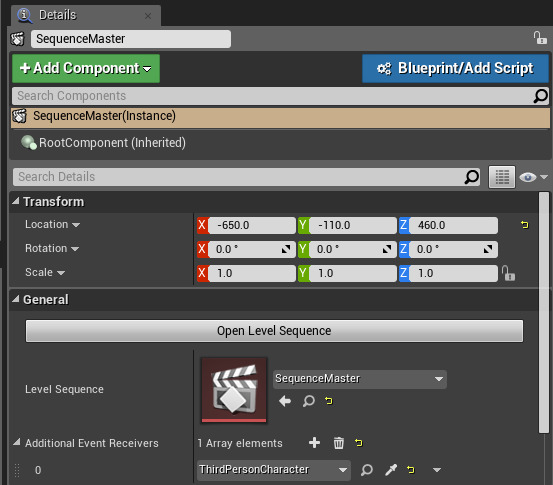Open the SequenceMaster asset dropdown
This screenshot has height=485, width=553.
tap(360, 379)
